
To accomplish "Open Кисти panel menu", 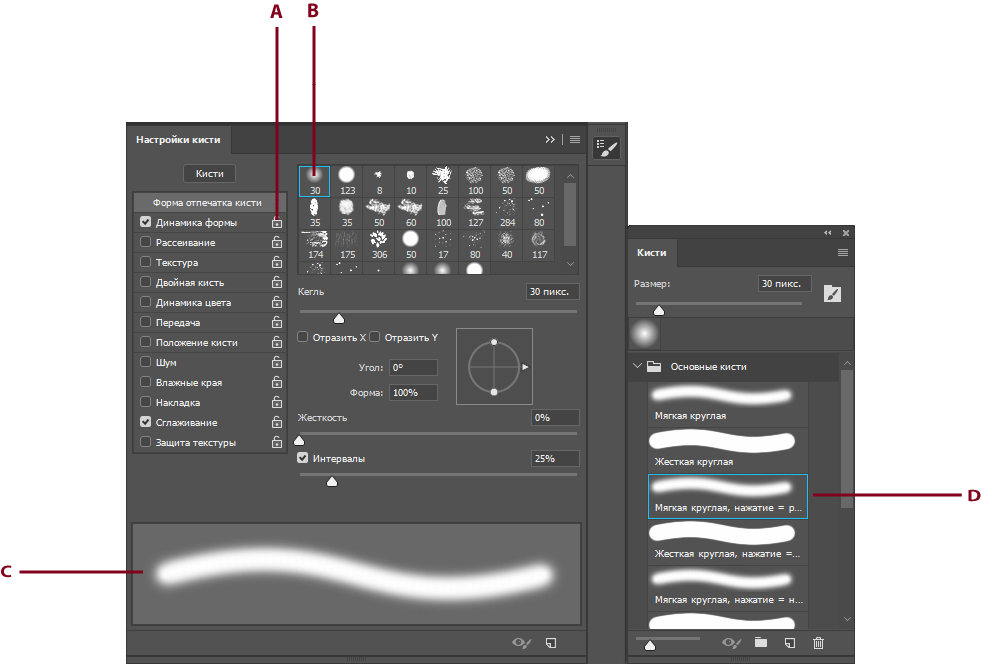I will [x=843, y=253].
